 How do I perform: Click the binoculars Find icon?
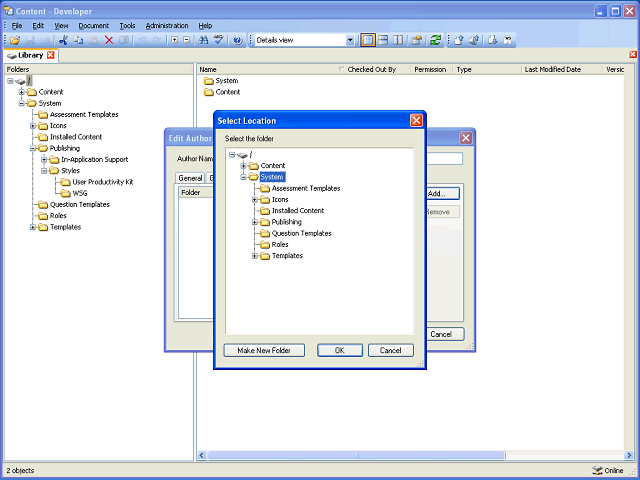click(203, 40)
